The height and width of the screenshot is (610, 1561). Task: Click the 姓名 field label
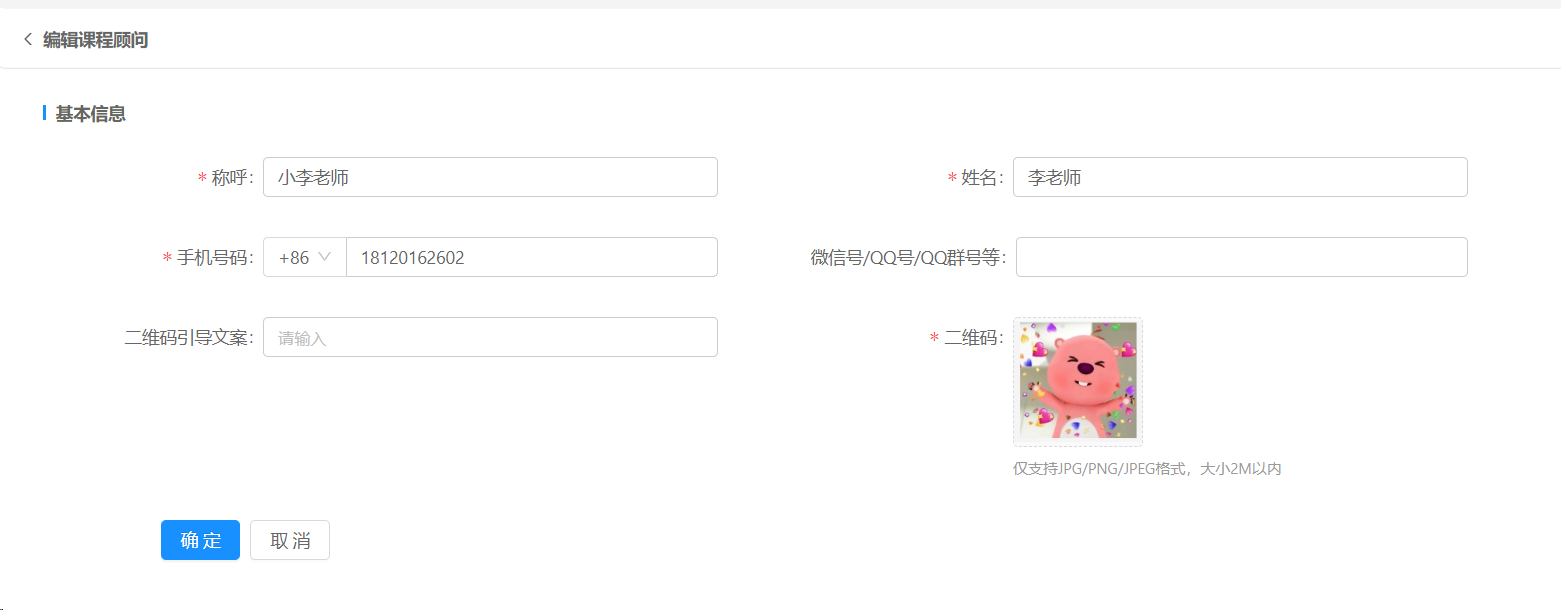click(x=976, y=178)
